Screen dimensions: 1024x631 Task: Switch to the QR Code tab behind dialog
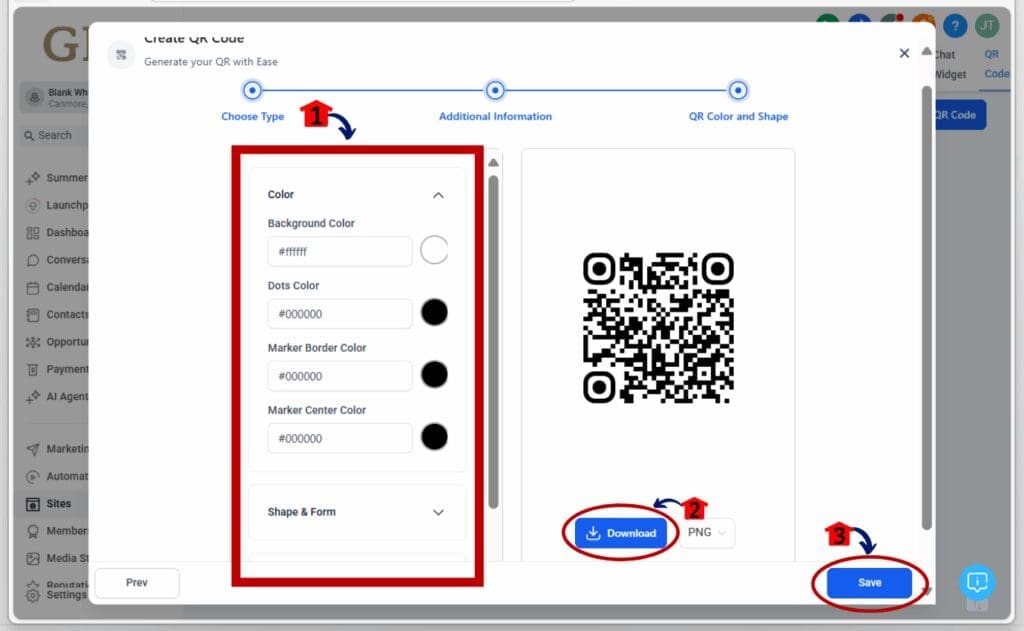997,64
